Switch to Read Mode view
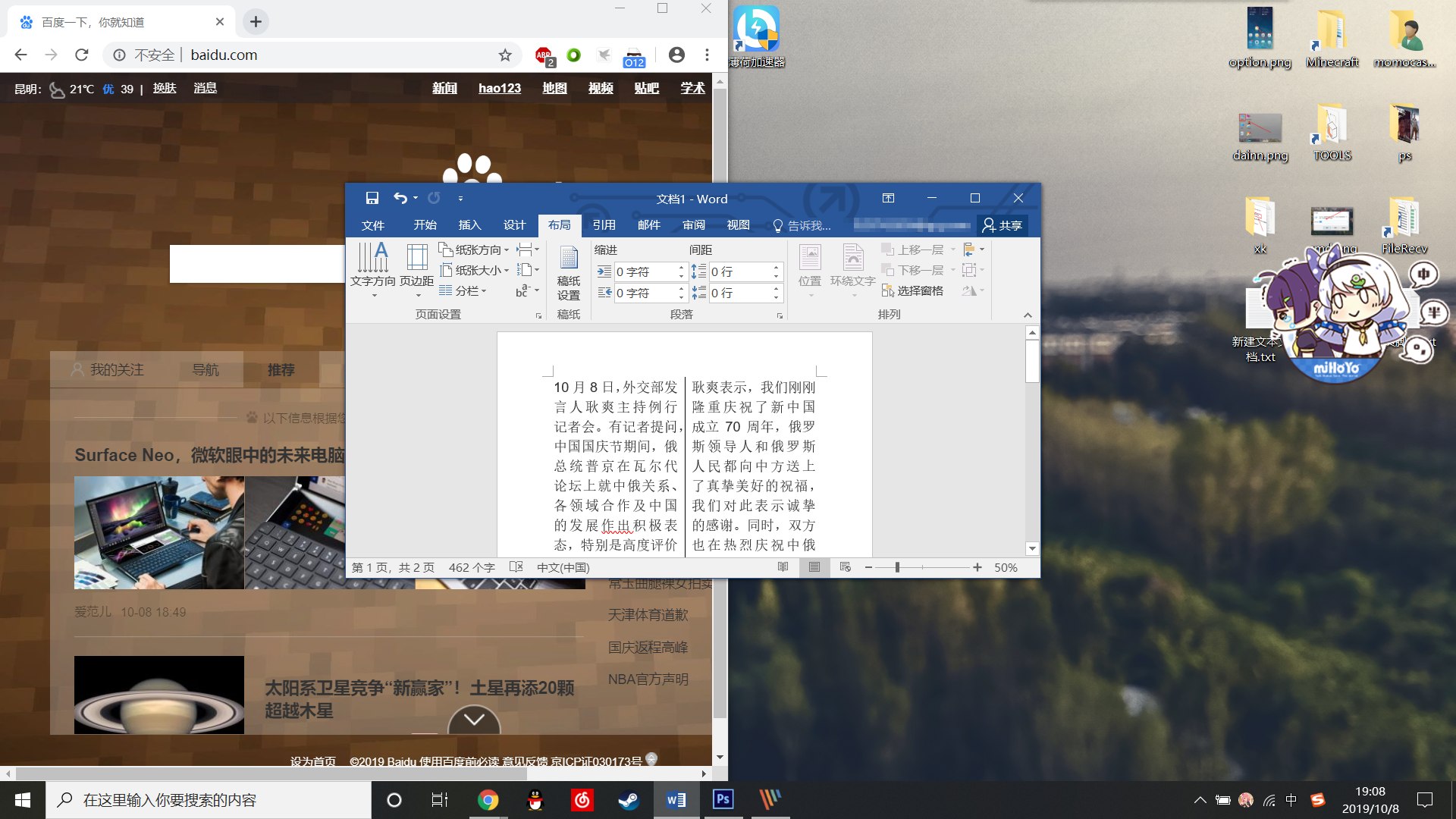The width and height of the screenshot is (1456, 819). coord(783,567)
